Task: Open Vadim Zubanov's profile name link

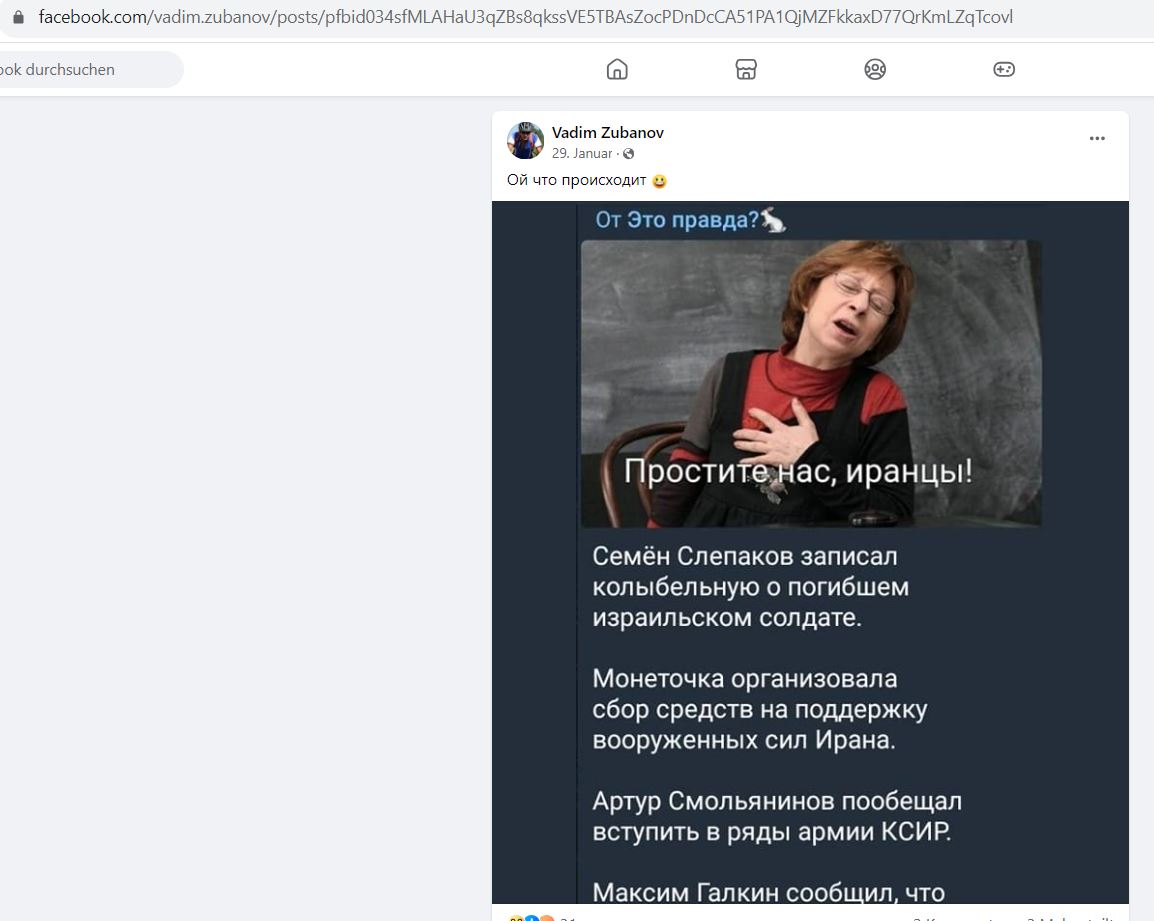Action: click(x=608, y=133)
